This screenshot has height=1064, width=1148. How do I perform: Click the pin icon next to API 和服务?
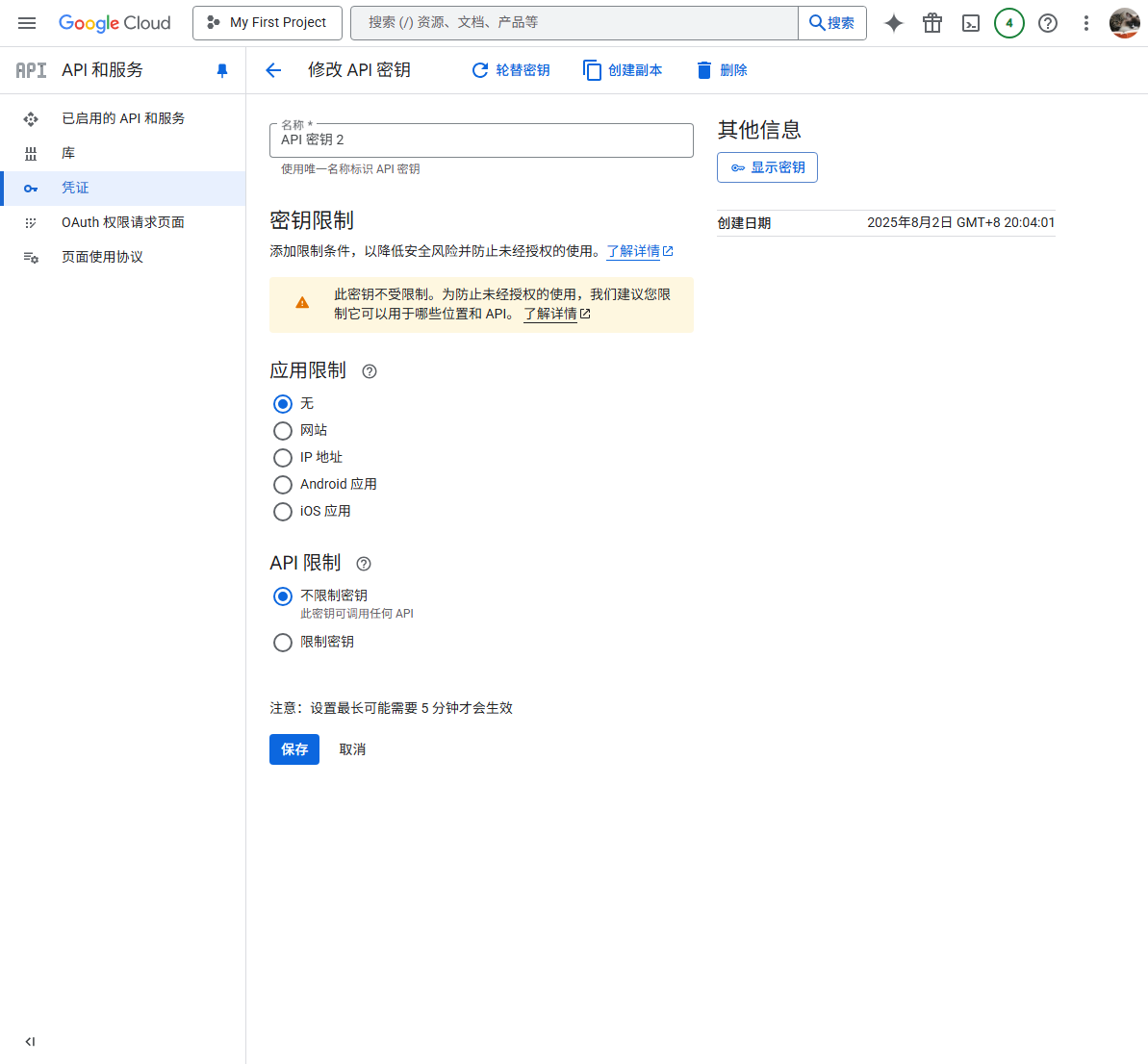(x=222, y=70)
